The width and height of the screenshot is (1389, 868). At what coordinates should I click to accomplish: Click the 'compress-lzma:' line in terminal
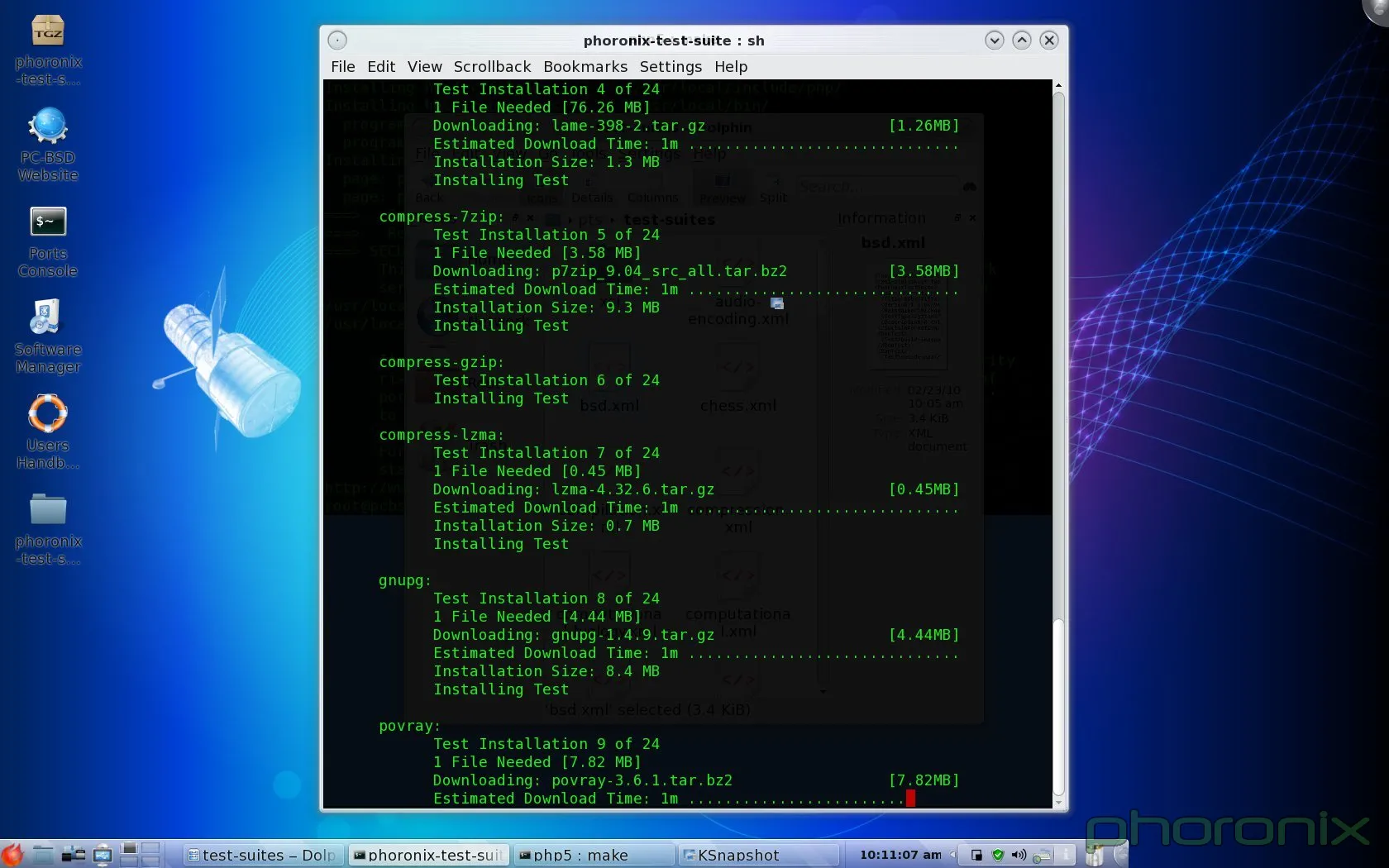tap(442, 435)
